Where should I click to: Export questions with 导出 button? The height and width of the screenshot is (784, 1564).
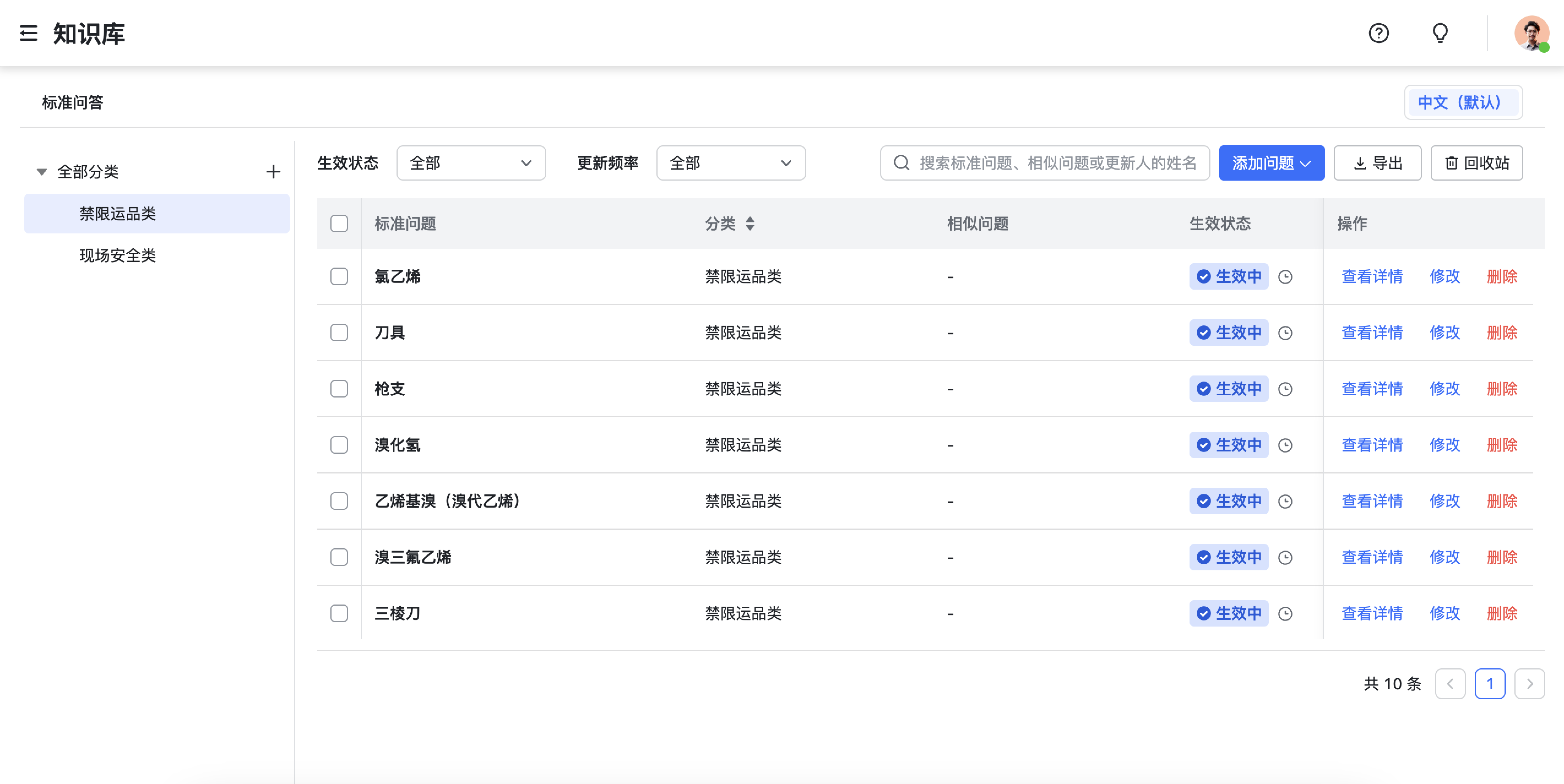[1377, 163]
